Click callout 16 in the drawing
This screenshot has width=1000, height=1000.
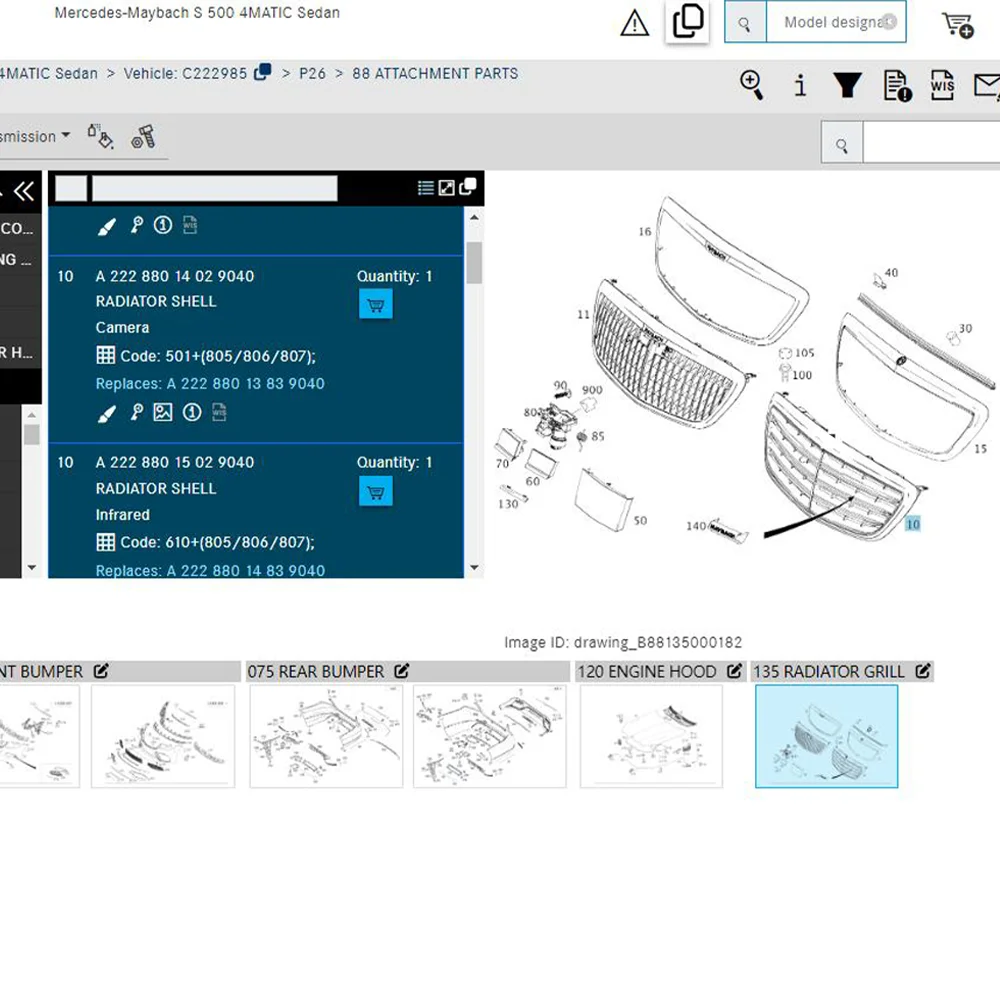(645, 232)
